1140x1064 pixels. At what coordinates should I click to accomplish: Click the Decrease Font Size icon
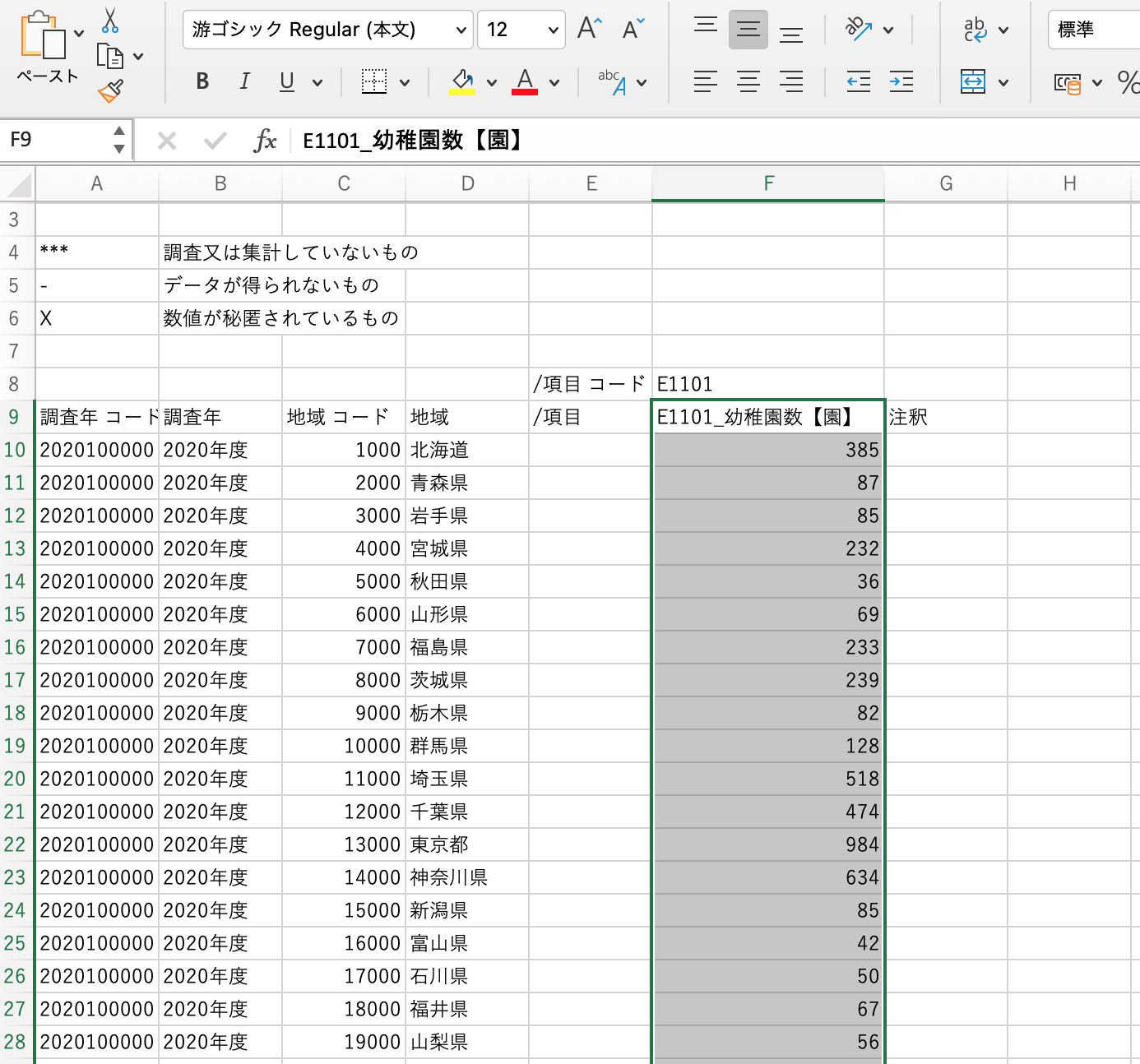633,29
